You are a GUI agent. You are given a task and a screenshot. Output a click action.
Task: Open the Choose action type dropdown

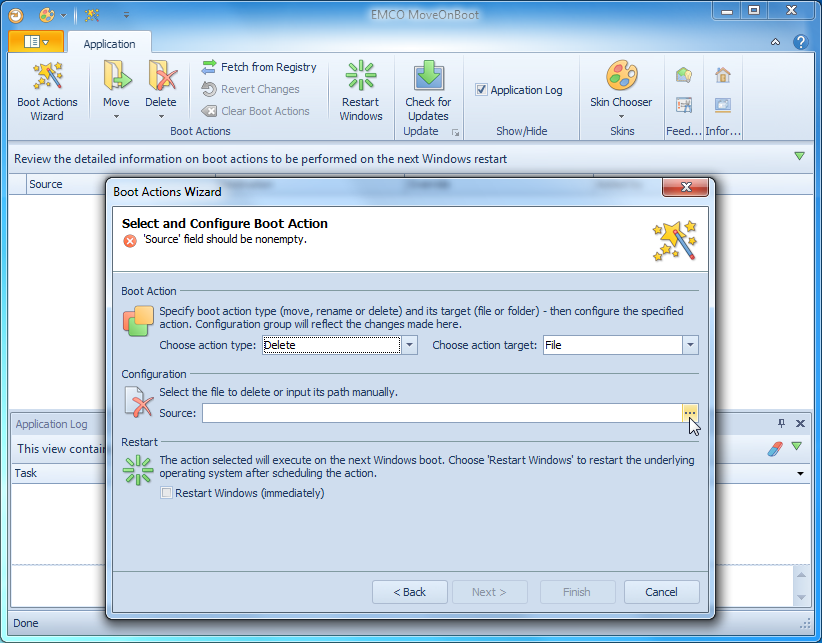410,345
